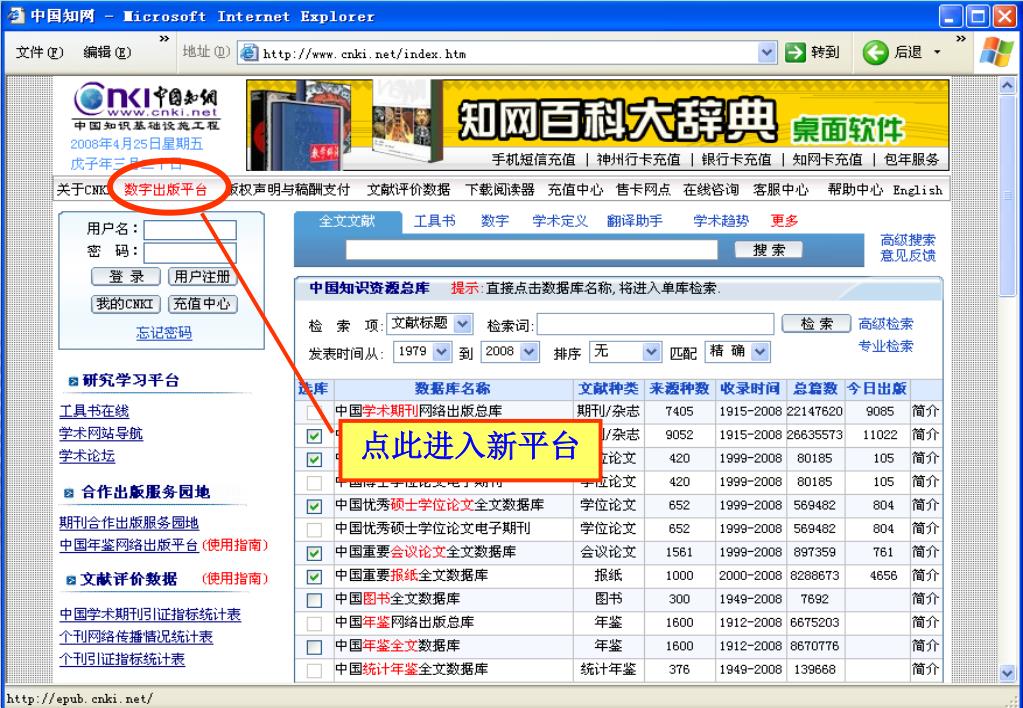Open the 文件(F) menu
The height and width of the screenshot is (708, 1023).
click(x=39, y=52)
